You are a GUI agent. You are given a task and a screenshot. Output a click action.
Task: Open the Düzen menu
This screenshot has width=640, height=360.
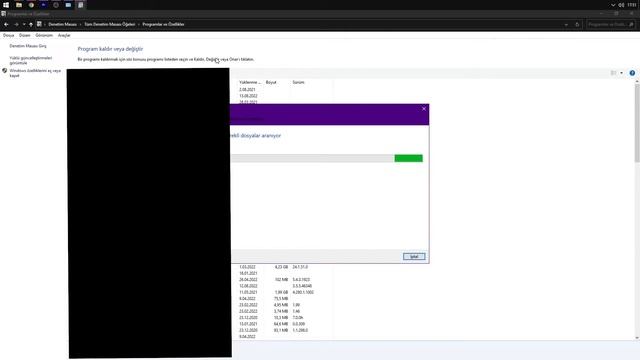pyautogui.click(x=24, y=36)
